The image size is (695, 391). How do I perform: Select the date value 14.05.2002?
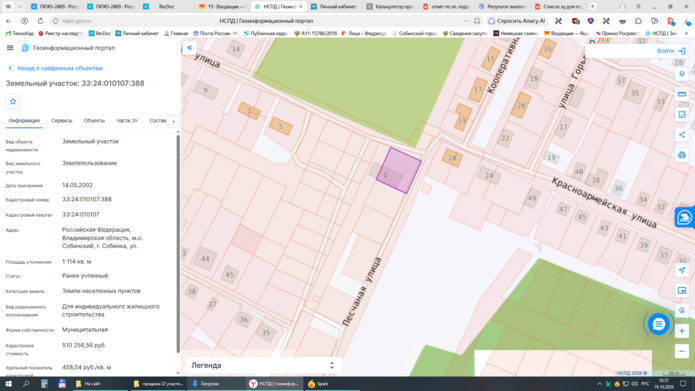78,185
